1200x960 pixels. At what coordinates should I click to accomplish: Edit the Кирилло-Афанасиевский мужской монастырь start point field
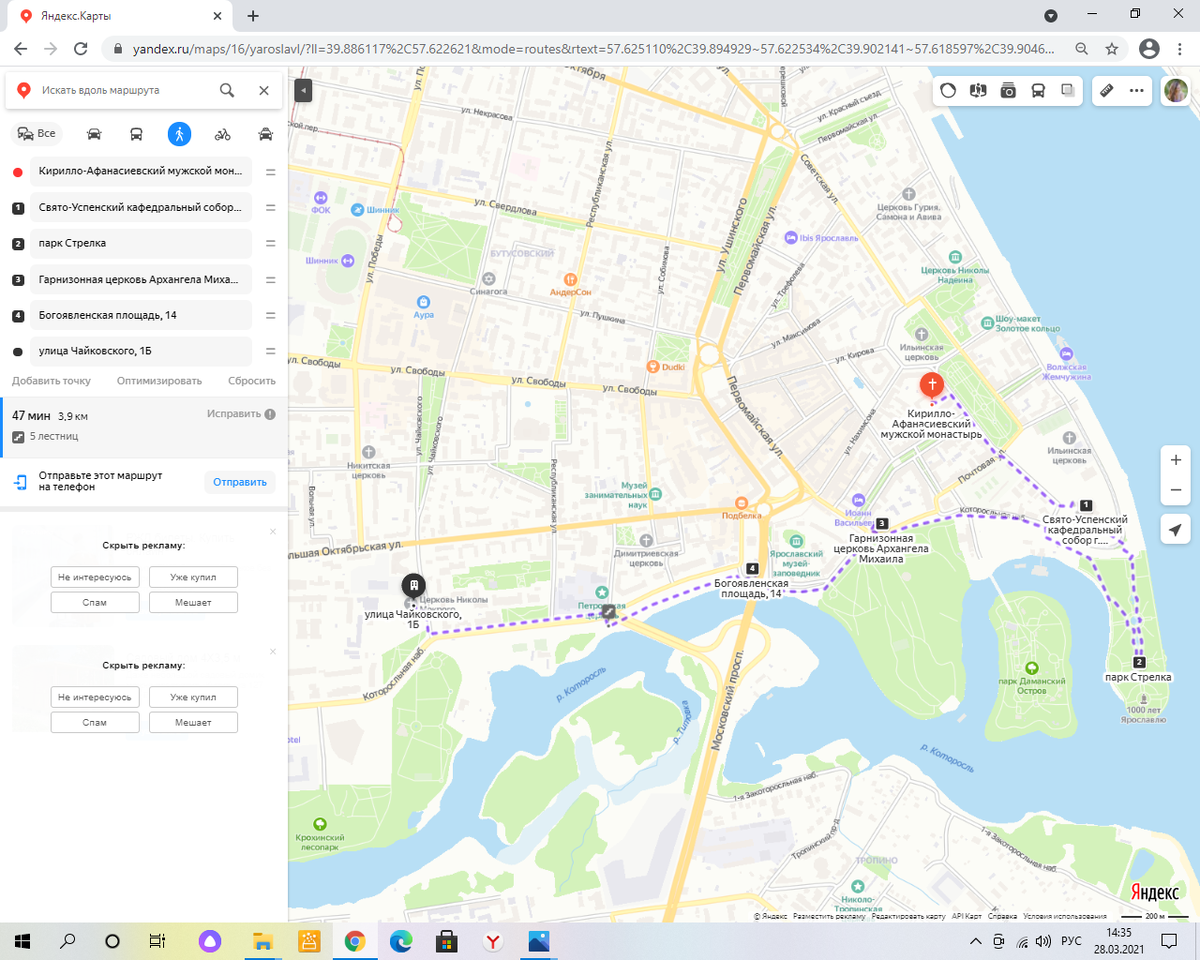[141, 171]
